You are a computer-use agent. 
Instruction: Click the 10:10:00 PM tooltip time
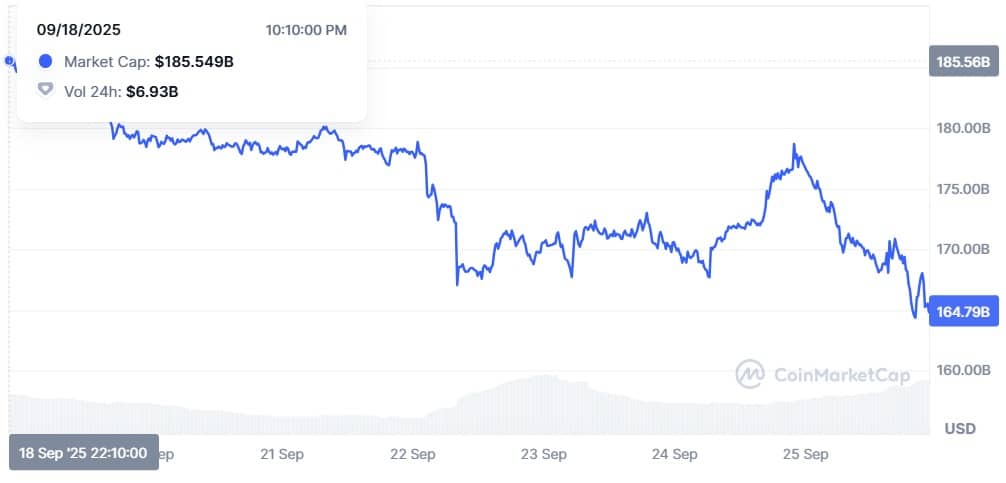click(x=306, y=30)
